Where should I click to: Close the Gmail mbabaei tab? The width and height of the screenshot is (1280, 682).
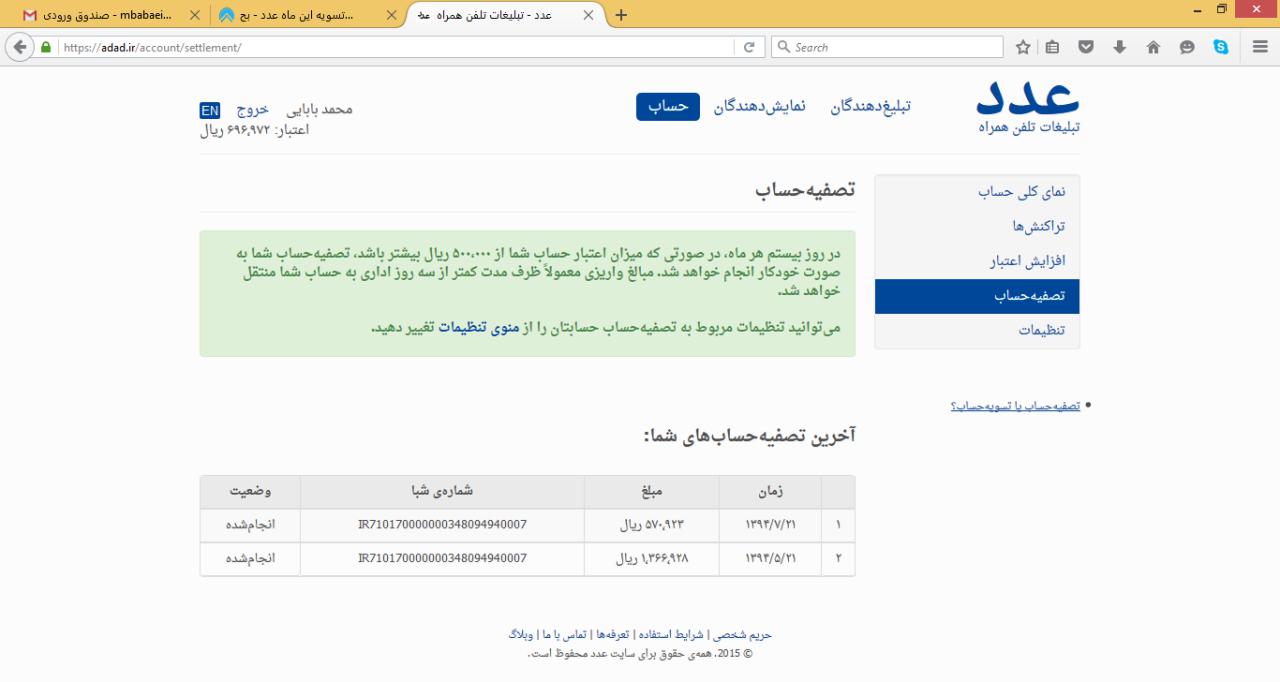coord(194,15)
